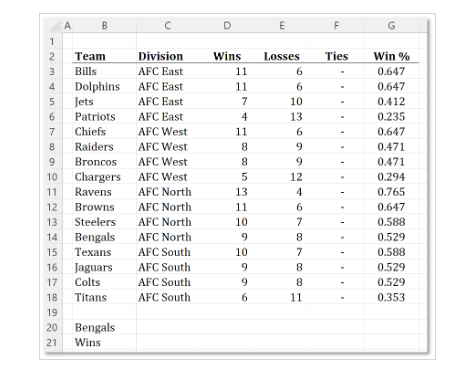Click the Steelers wins value 10
464x371 pixels.
[x=241, y=222]
